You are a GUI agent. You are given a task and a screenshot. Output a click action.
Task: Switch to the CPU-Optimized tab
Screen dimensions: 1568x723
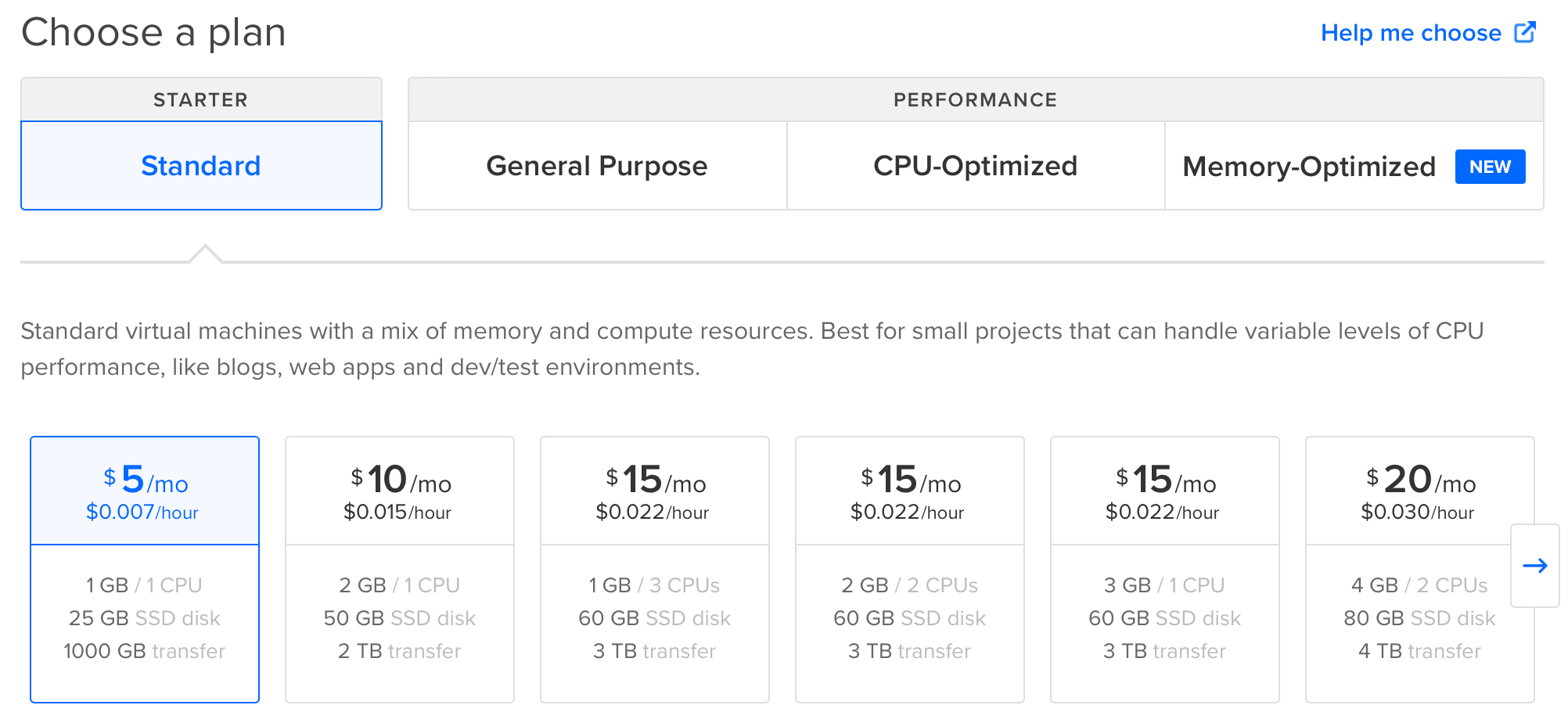[x=975, y=166]
